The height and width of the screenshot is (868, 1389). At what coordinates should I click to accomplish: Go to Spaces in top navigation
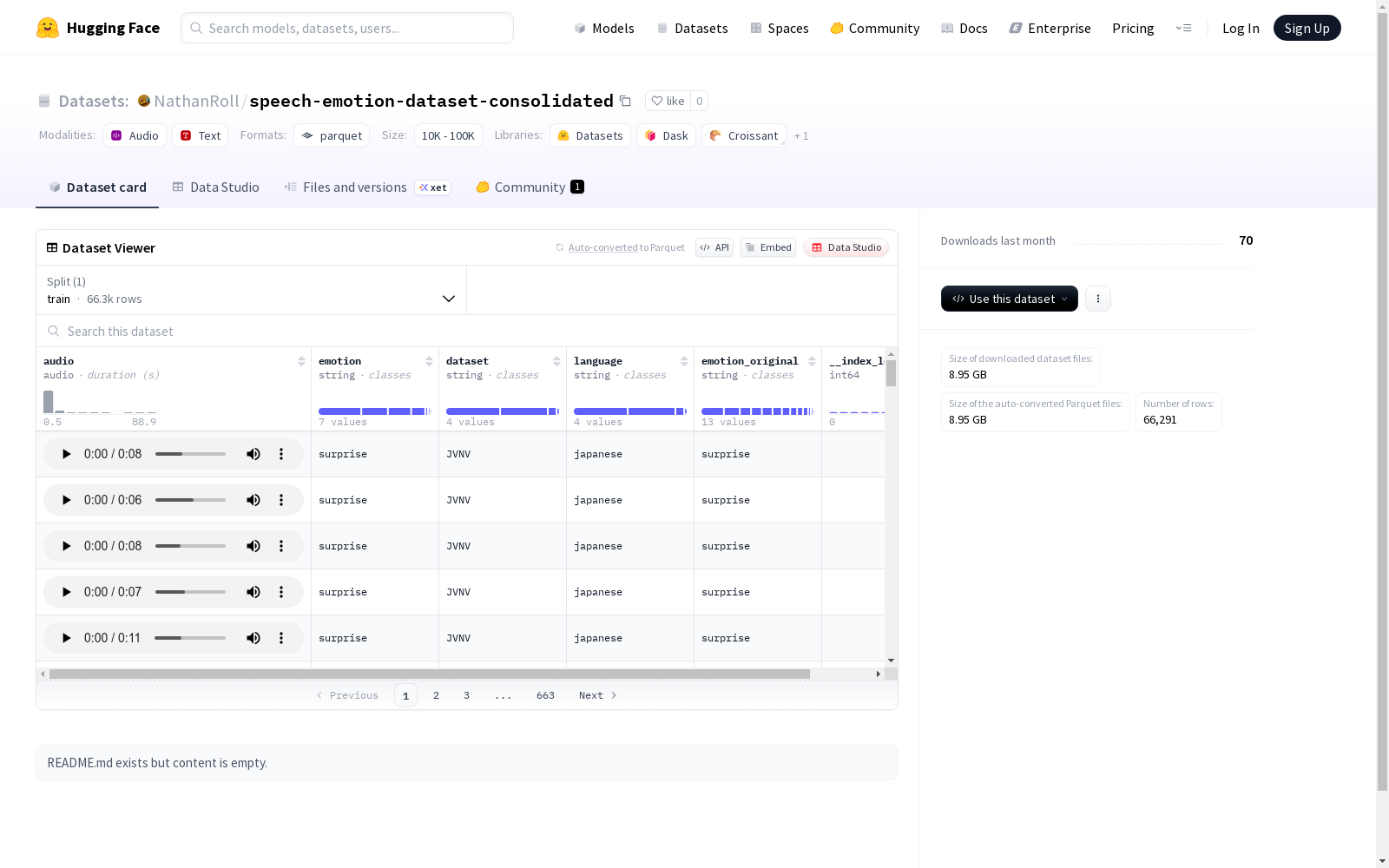pyautogui.click(x=780, y=28)
